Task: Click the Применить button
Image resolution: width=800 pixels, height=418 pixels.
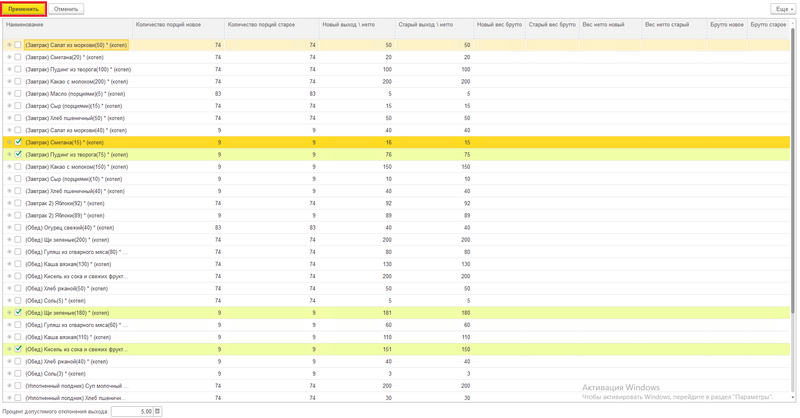Action: coord(23,9)
